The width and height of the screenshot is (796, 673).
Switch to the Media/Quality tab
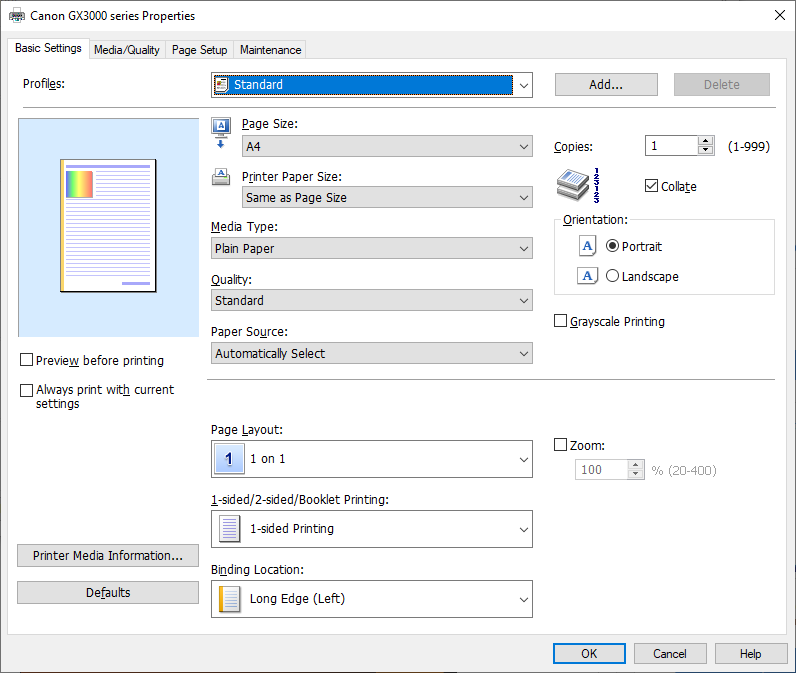[x=127, y=50]
